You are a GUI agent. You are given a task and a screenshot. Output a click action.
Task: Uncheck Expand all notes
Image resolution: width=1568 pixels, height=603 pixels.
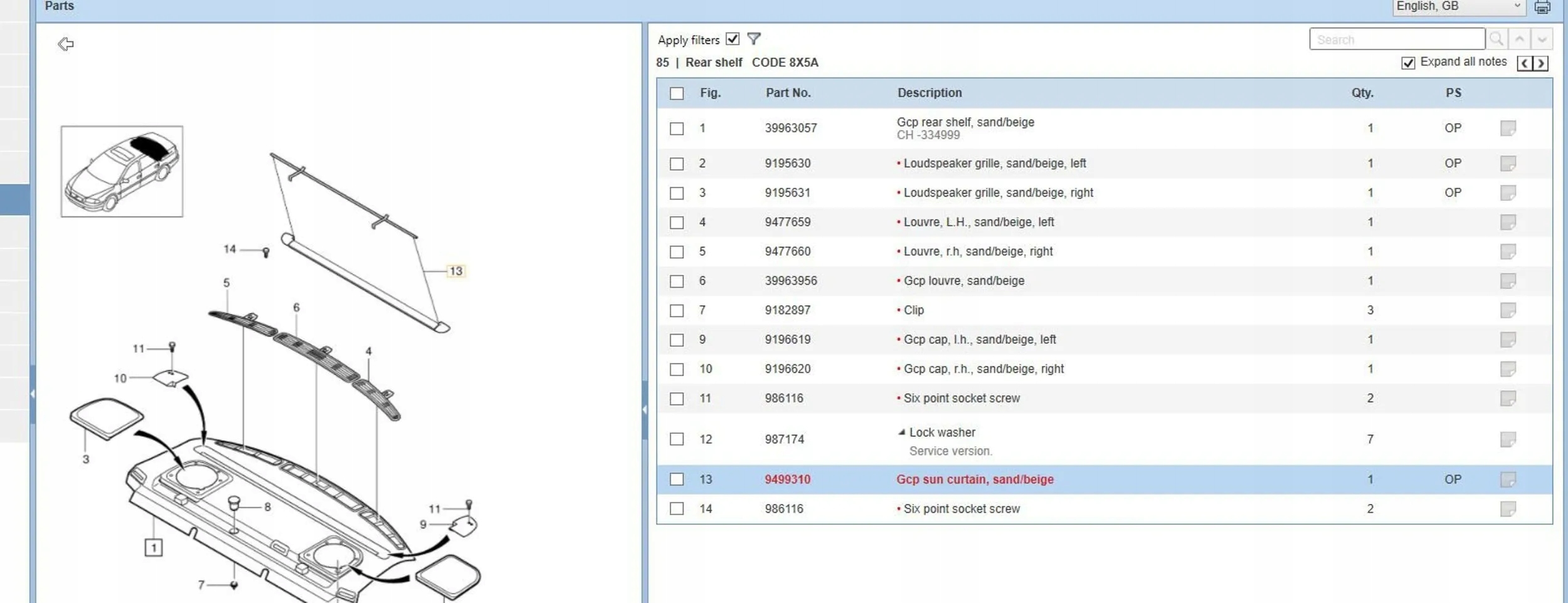click(1408, 63)
